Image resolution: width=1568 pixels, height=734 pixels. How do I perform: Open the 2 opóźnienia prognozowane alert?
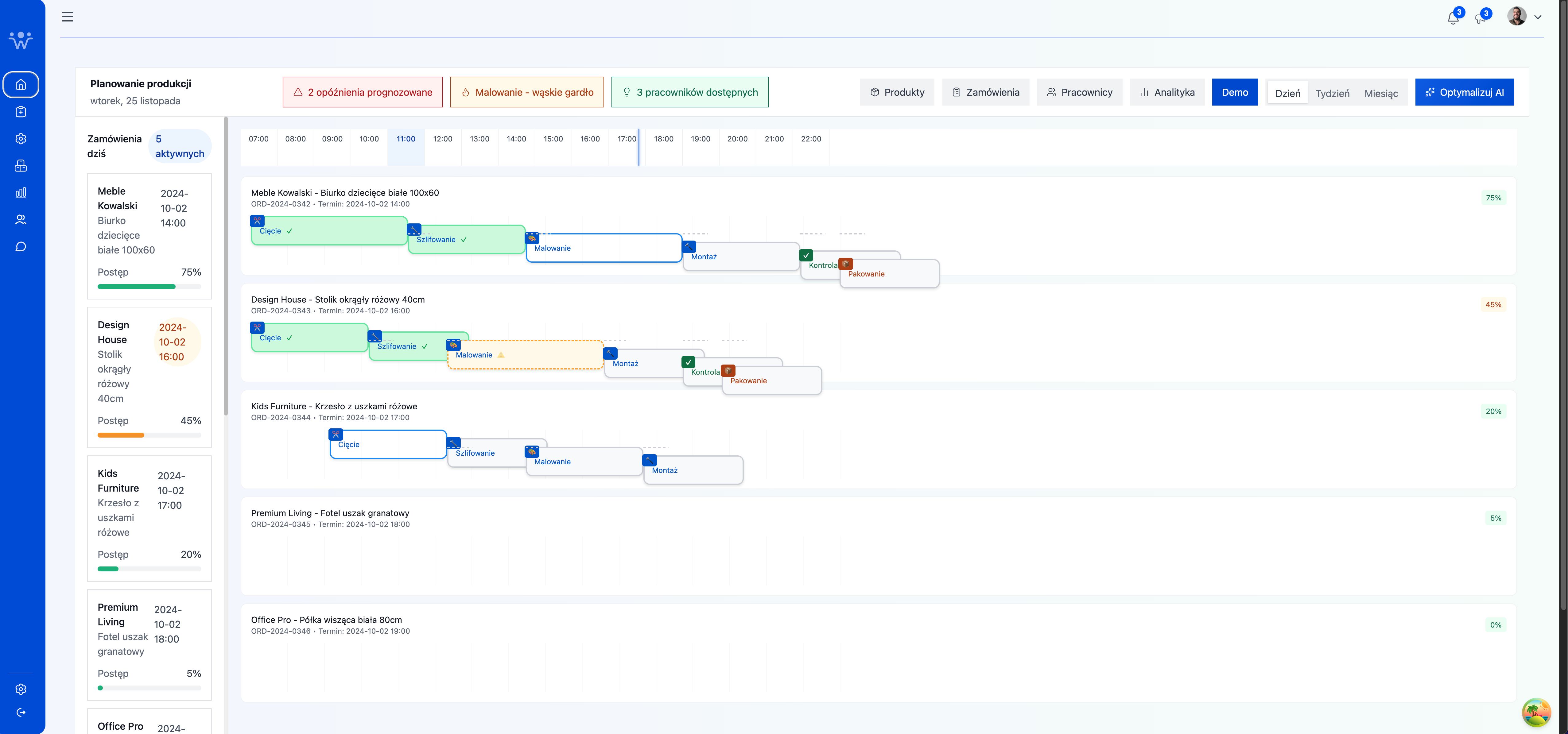pyautogui.click(x=362, y=92)
